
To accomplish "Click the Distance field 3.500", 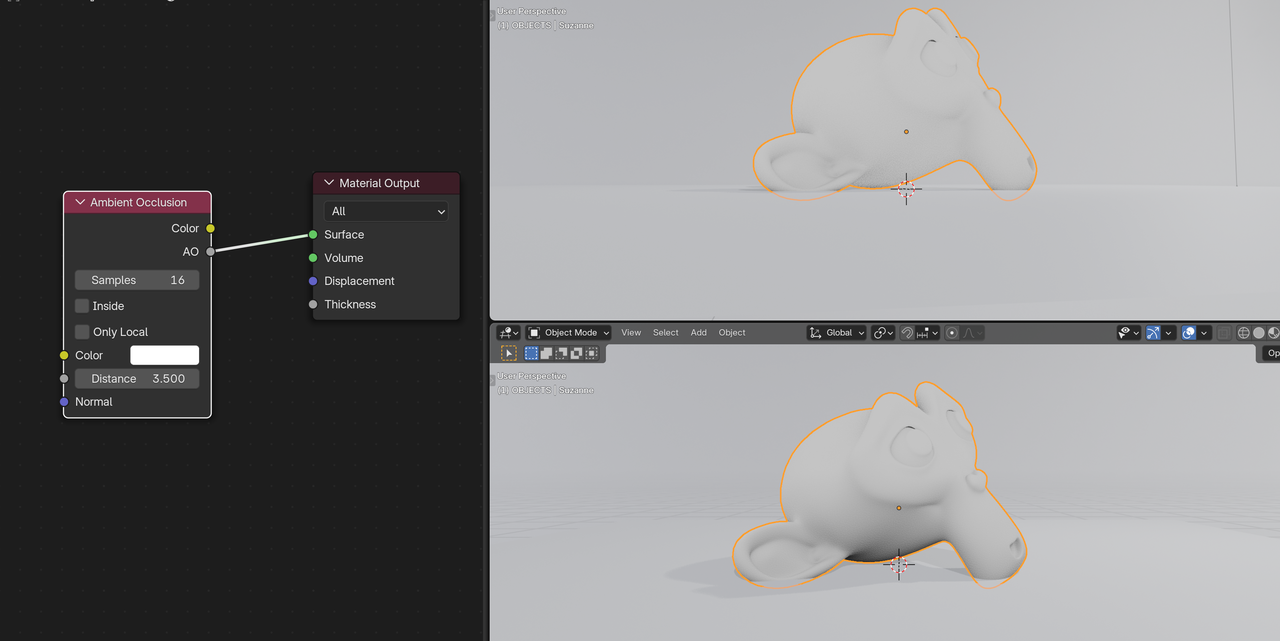I will tap(137, 379).
